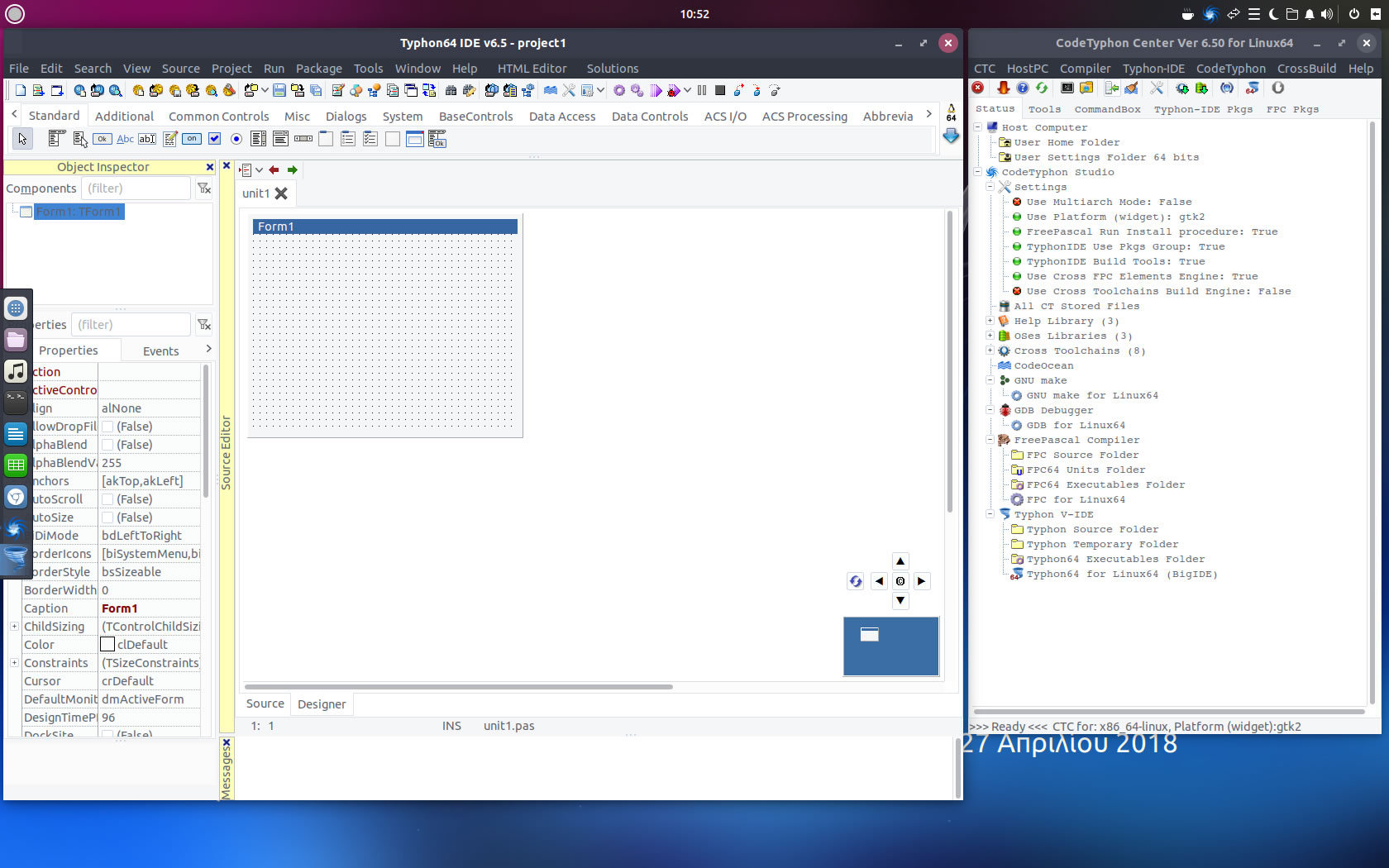
Task: Click the Save floppy disk toolbar icon
Action: (279, 90)
